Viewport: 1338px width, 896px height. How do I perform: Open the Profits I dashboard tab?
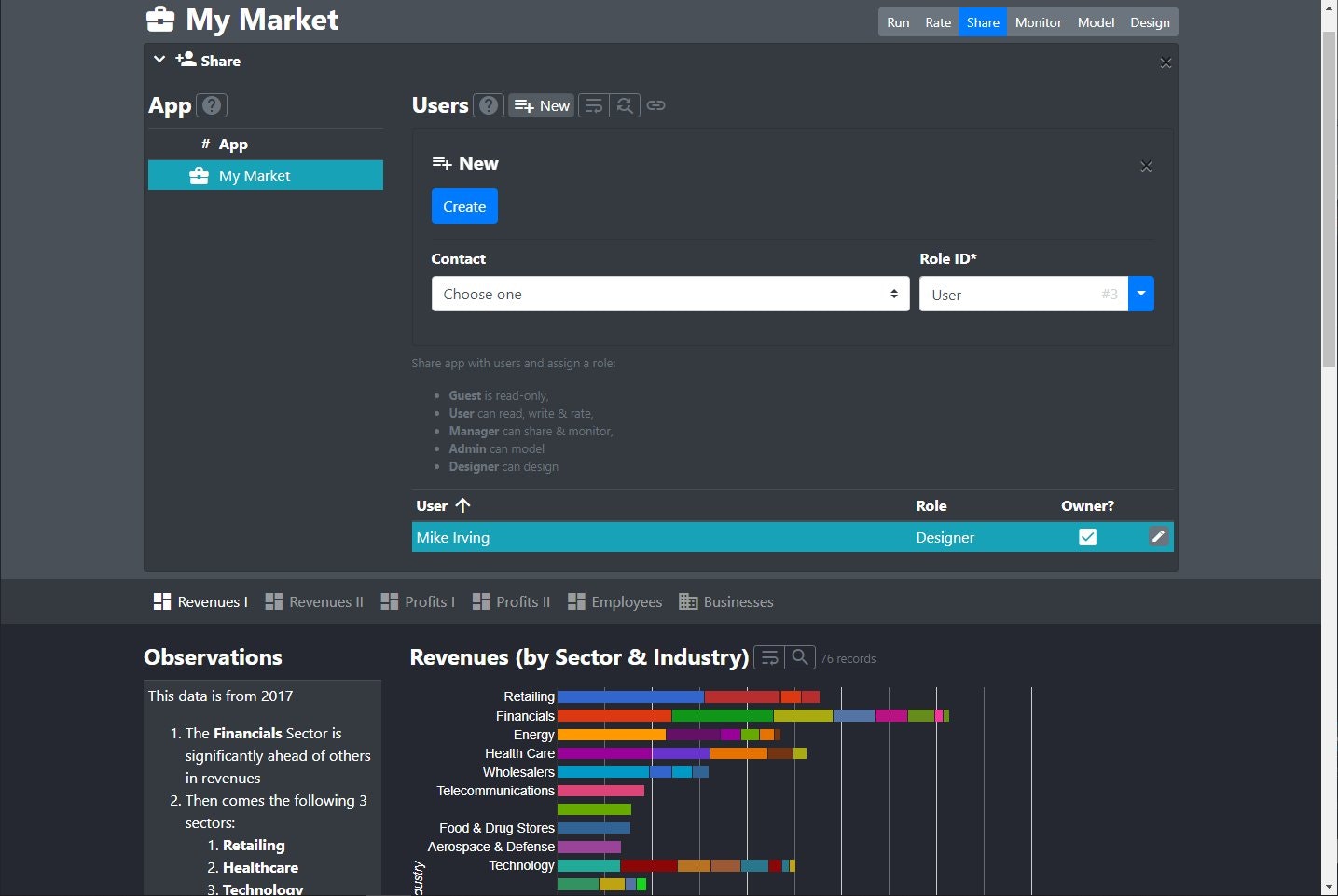pyautogui.click(x=418, y=601)
